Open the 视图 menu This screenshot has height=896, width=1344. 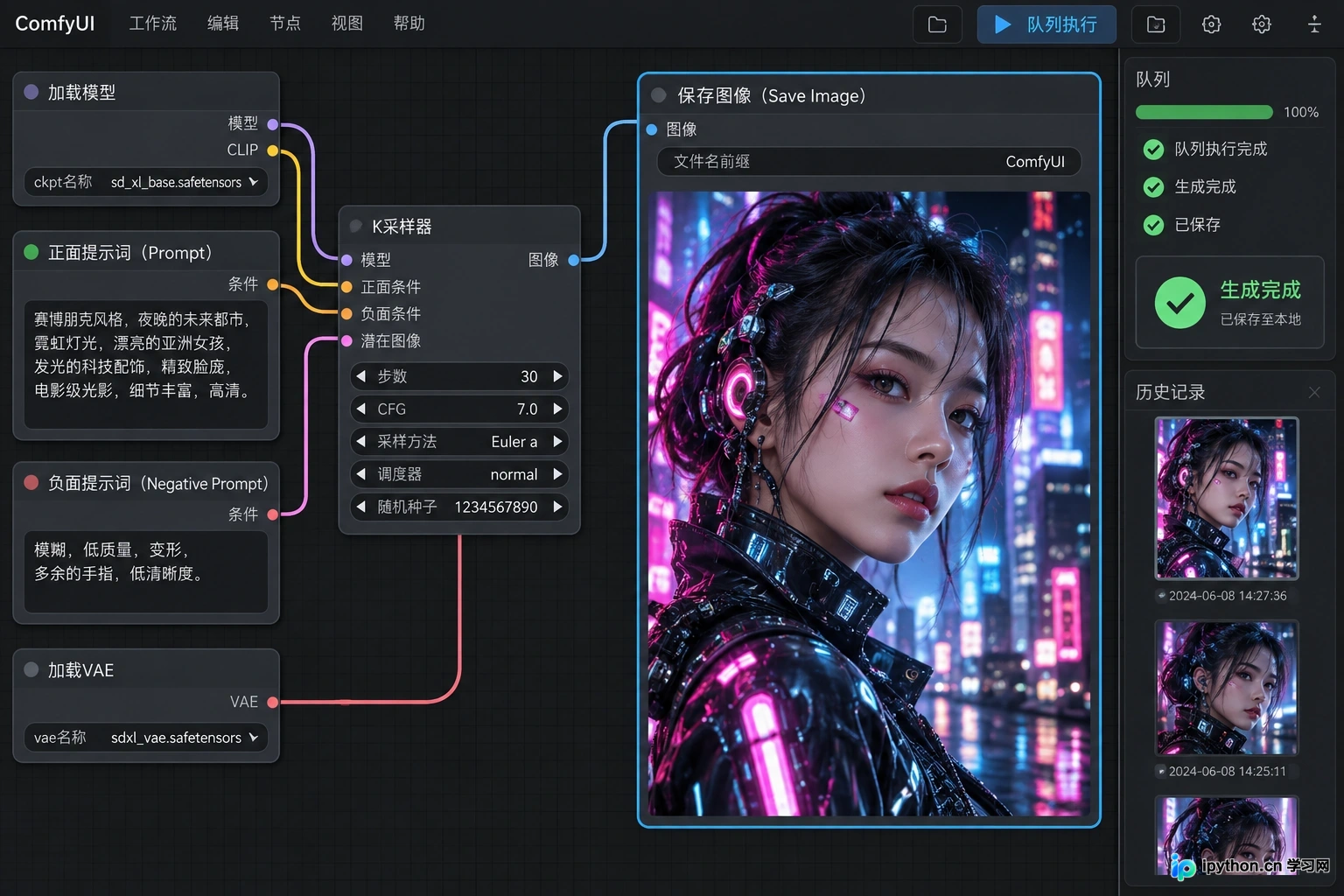347,24
